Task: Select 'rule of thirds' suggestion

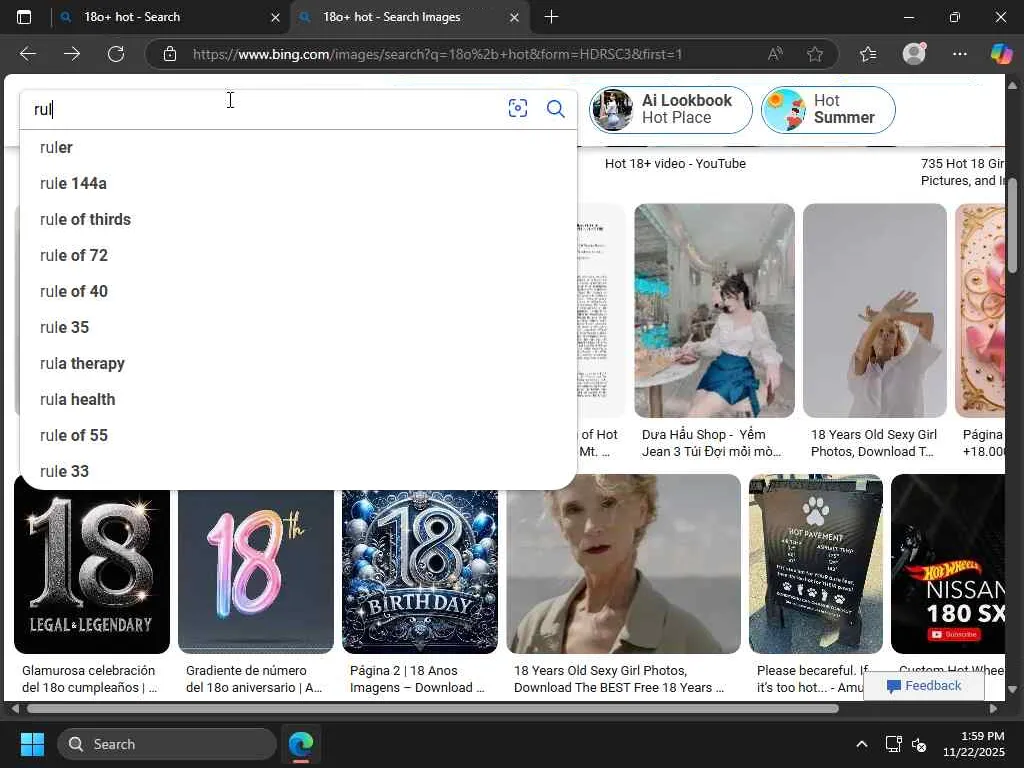Action: pyautogui.click(x=298, y=219)
